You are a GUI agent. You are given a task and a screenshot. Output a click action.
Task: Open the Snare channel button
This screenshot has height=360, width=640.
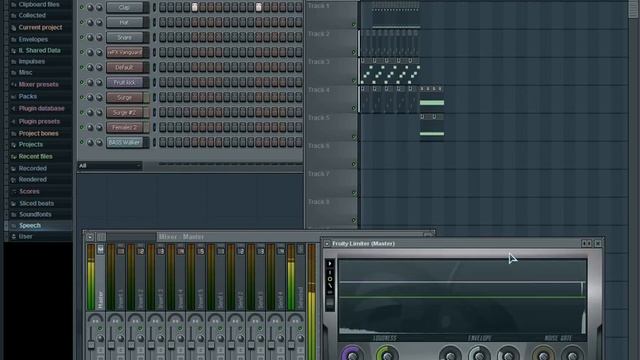point(124,38)
